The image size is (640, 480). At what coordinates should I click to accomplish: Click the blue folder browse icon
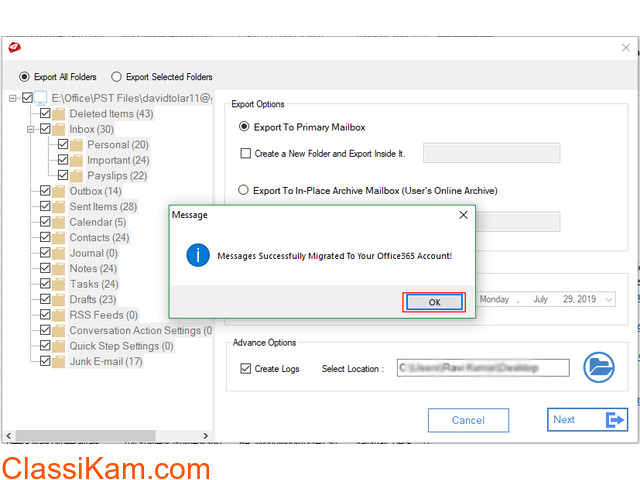[x=599, y=368]
